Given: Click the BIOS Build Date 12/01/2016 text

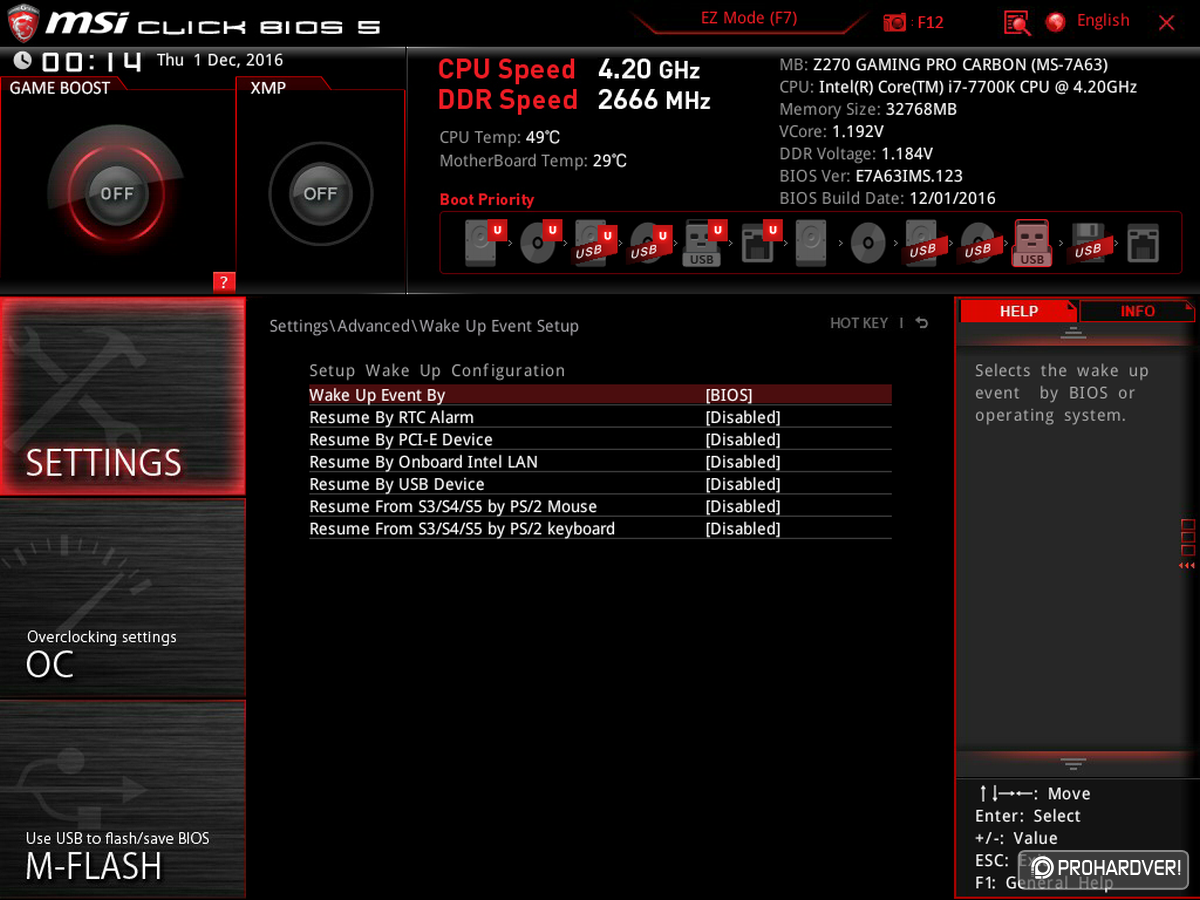Looking at the screenshot, I should (887, 198).
